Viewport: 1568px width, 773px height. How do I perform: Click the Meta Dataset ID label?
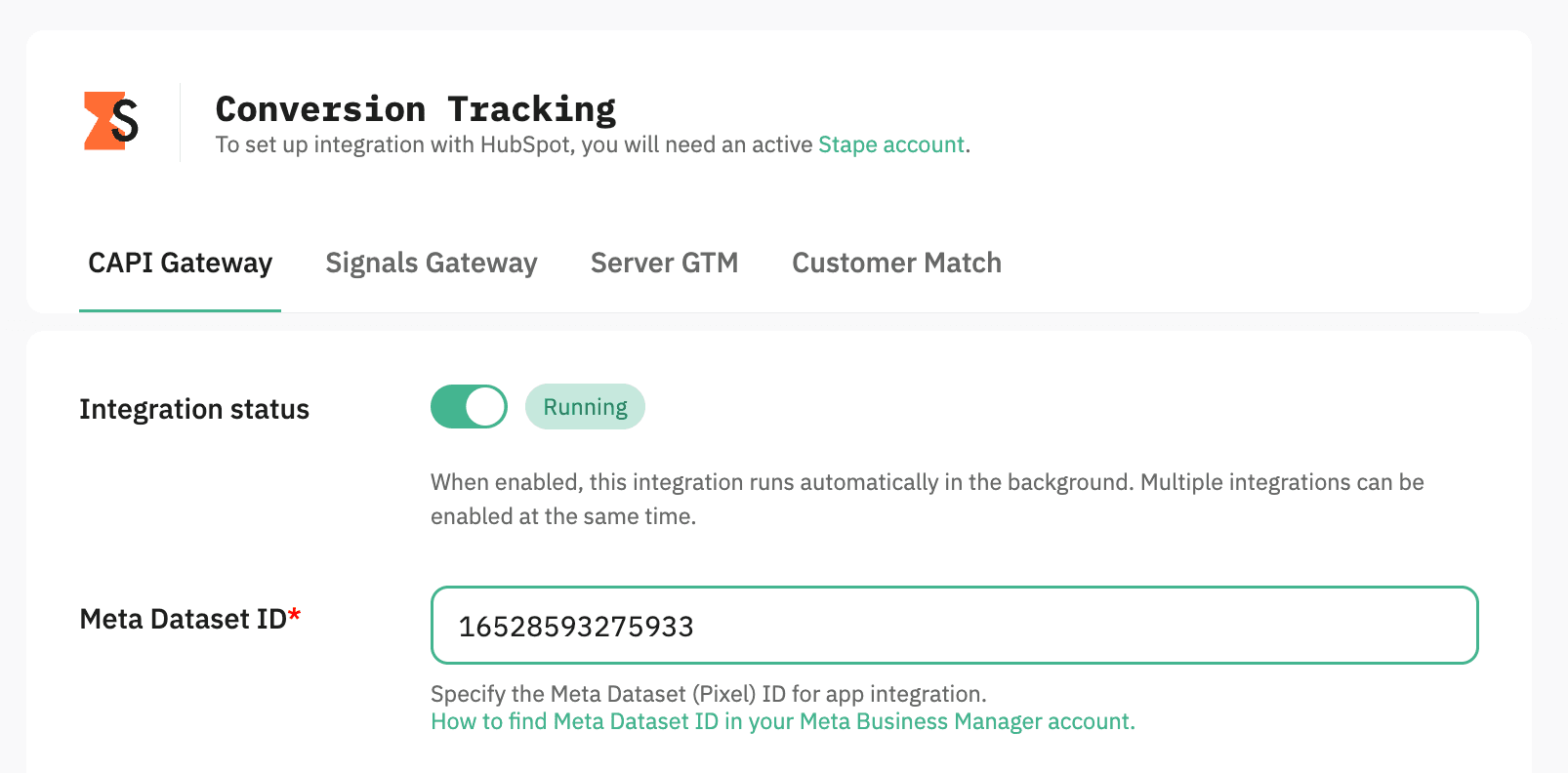(x=183, y=619)
